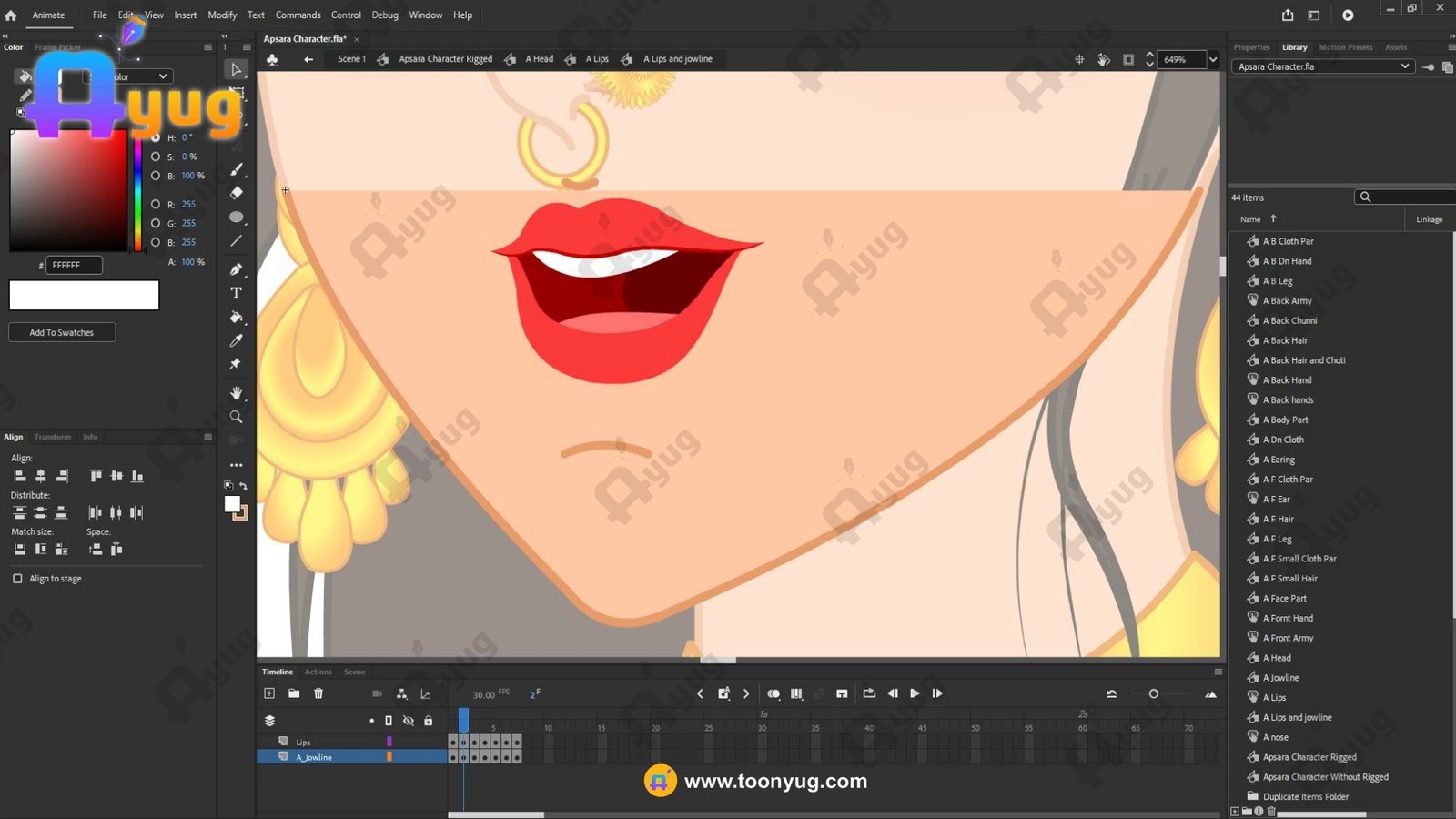Click Add To Swatches button
The height and width of the screenshot is (819, 1456).
62,332
